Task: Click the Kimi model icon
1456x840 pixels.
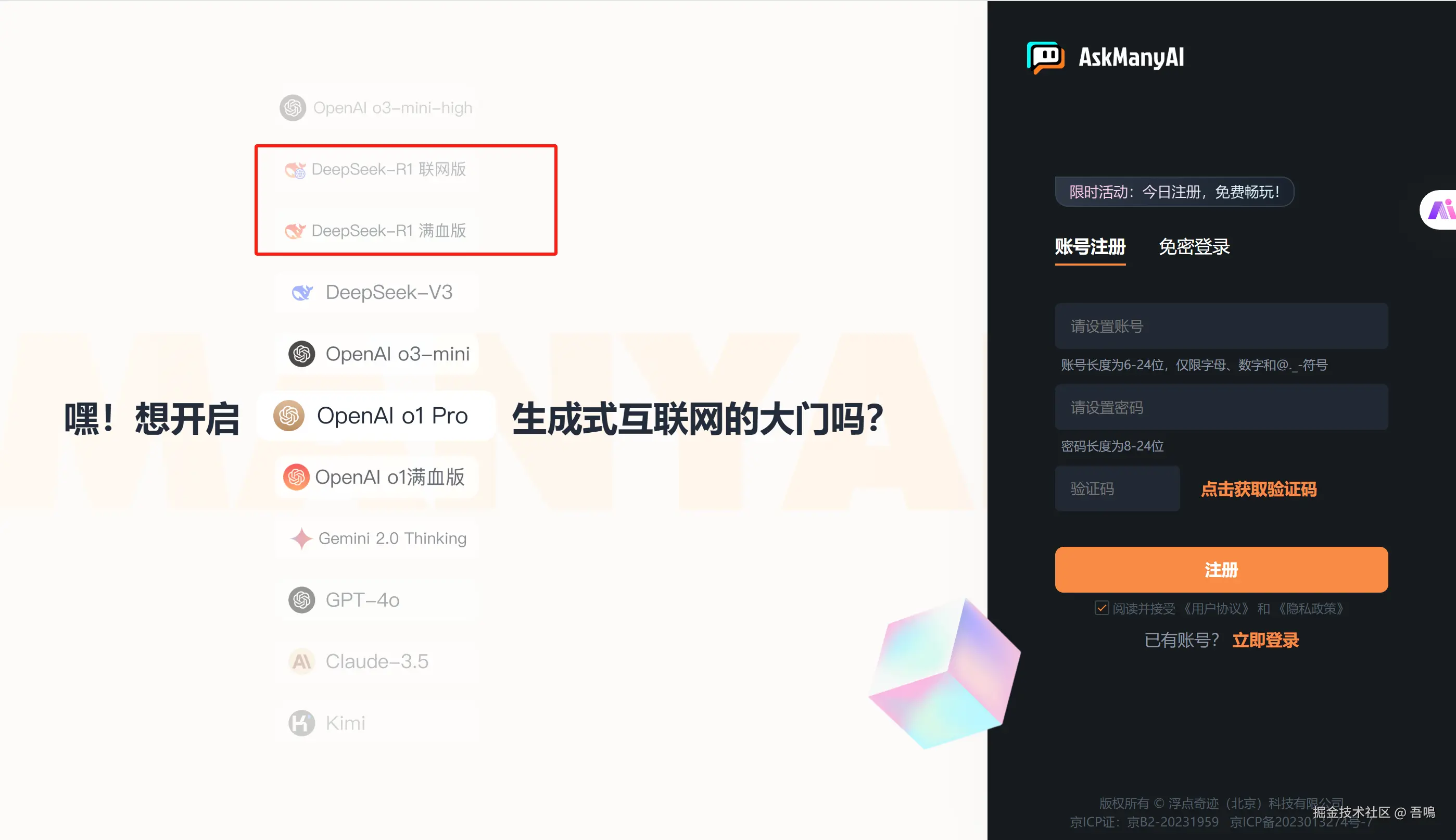Action: click(301, 723)
